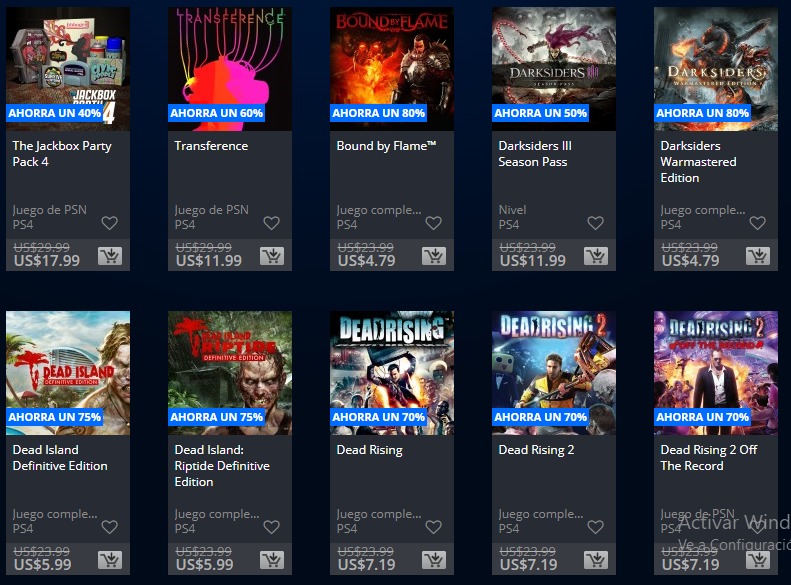This screenshot has width=791, height=585.
Task: Open the Darksiders Warmastered Edition title link
Action: (698, 162)
